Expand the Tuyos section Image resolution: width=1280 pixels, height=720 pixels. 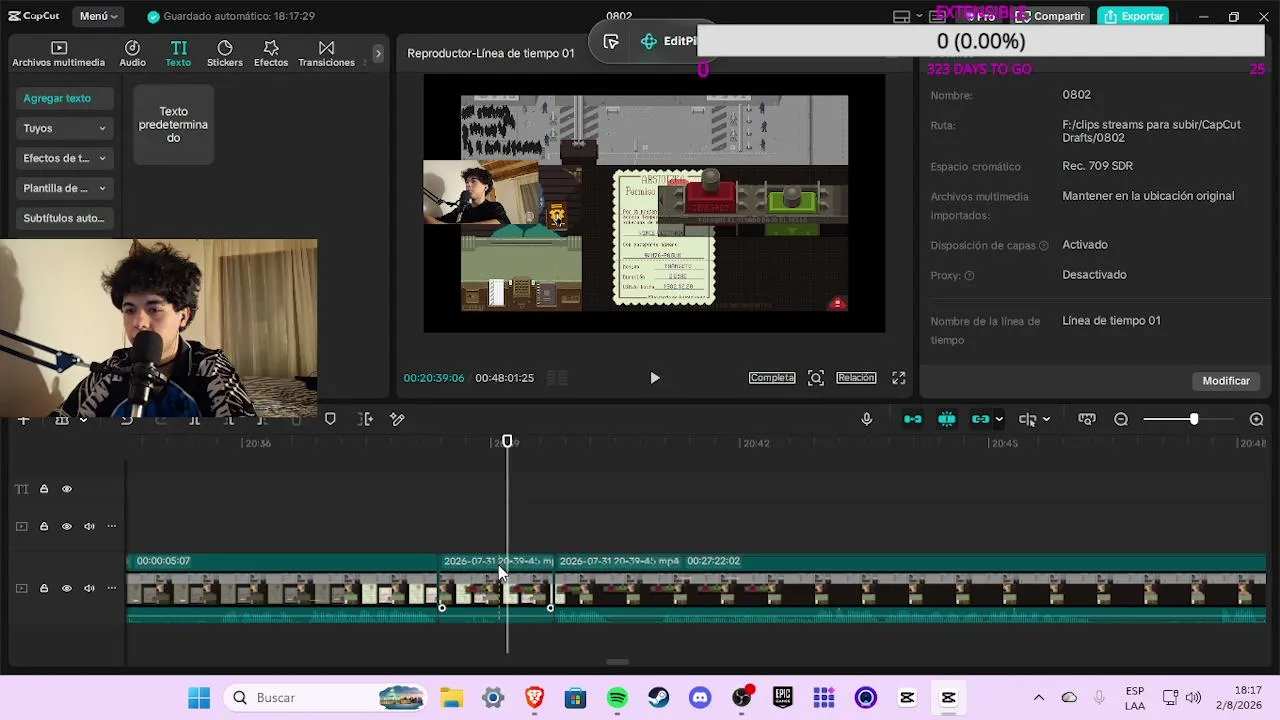[x=64, y=128]
